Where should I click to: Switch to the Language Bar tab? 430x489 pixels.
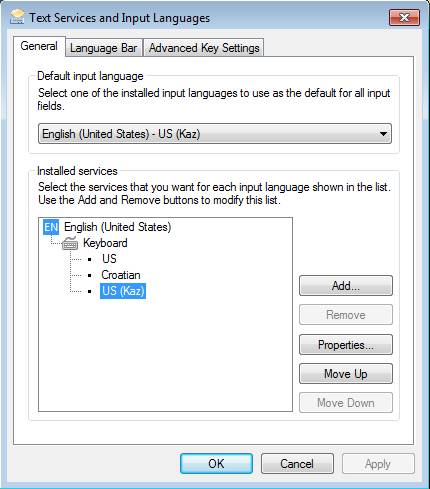(x=104, y=48)
